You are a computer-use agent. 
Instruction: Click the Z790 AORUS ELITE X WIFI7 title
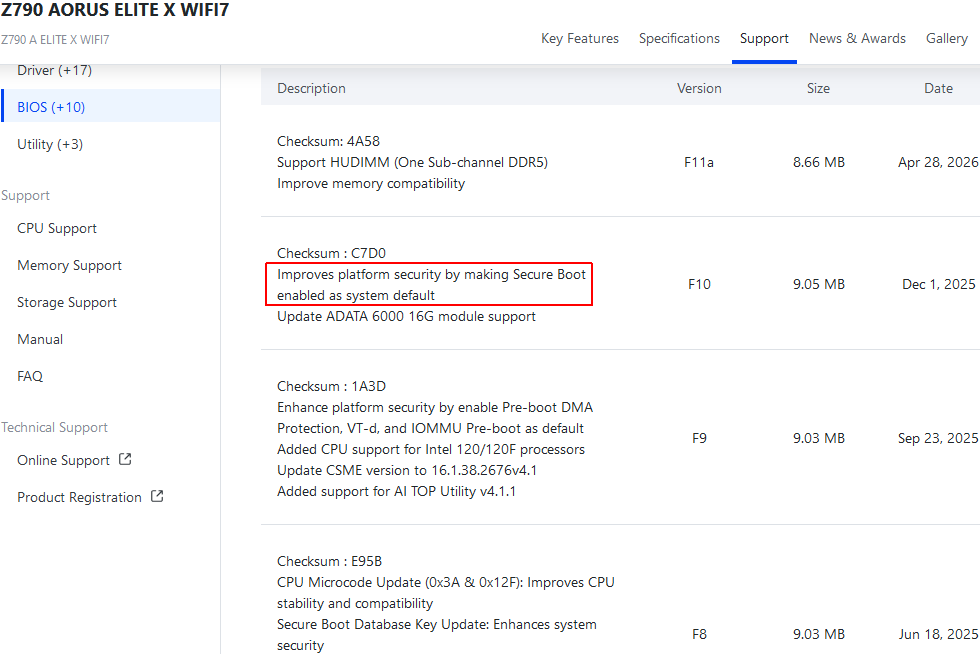tap(115, 10)
